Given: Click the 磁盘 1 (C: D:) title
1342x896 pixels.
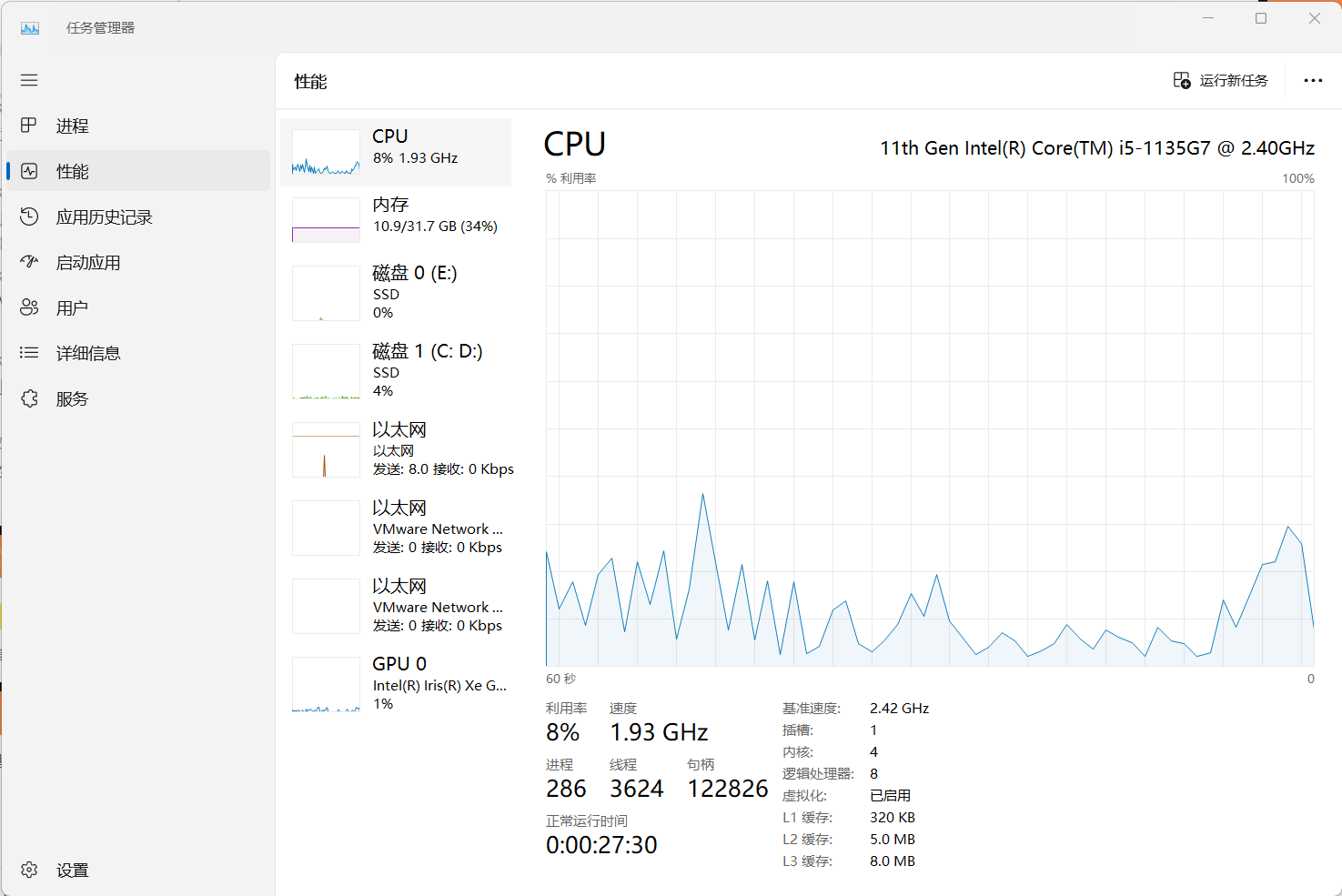Looking at the screenshot, I should (428, 351).
